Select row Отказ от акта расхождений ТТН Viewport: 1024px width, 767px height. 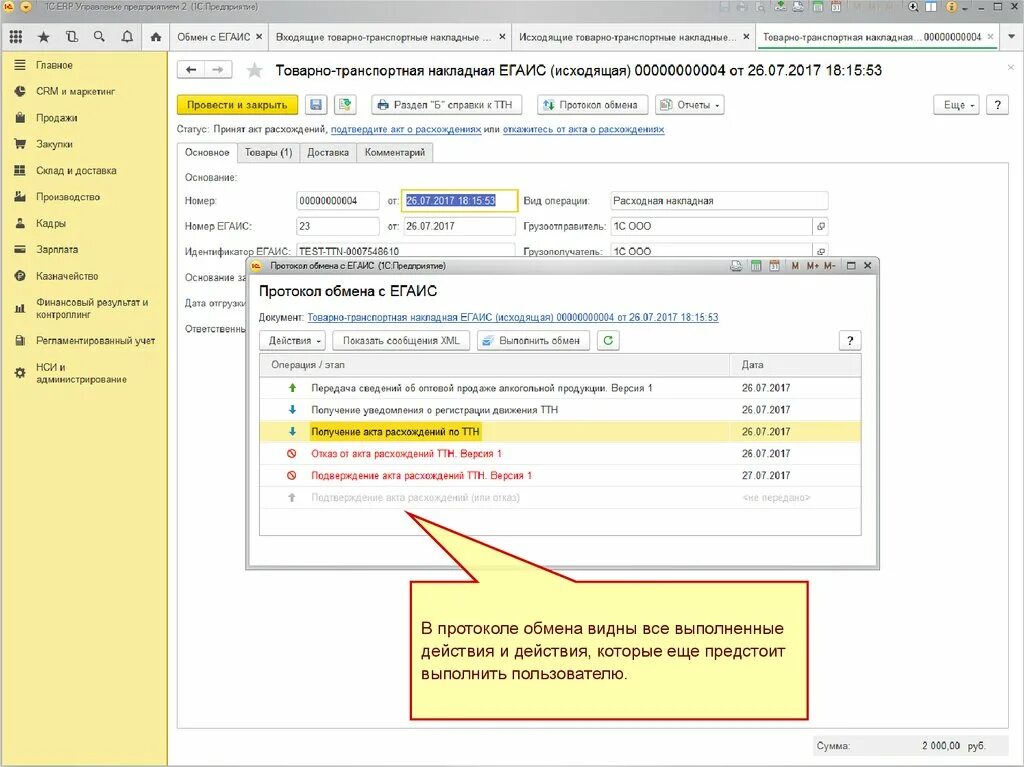pyautogui.click(x=560, y=453)
